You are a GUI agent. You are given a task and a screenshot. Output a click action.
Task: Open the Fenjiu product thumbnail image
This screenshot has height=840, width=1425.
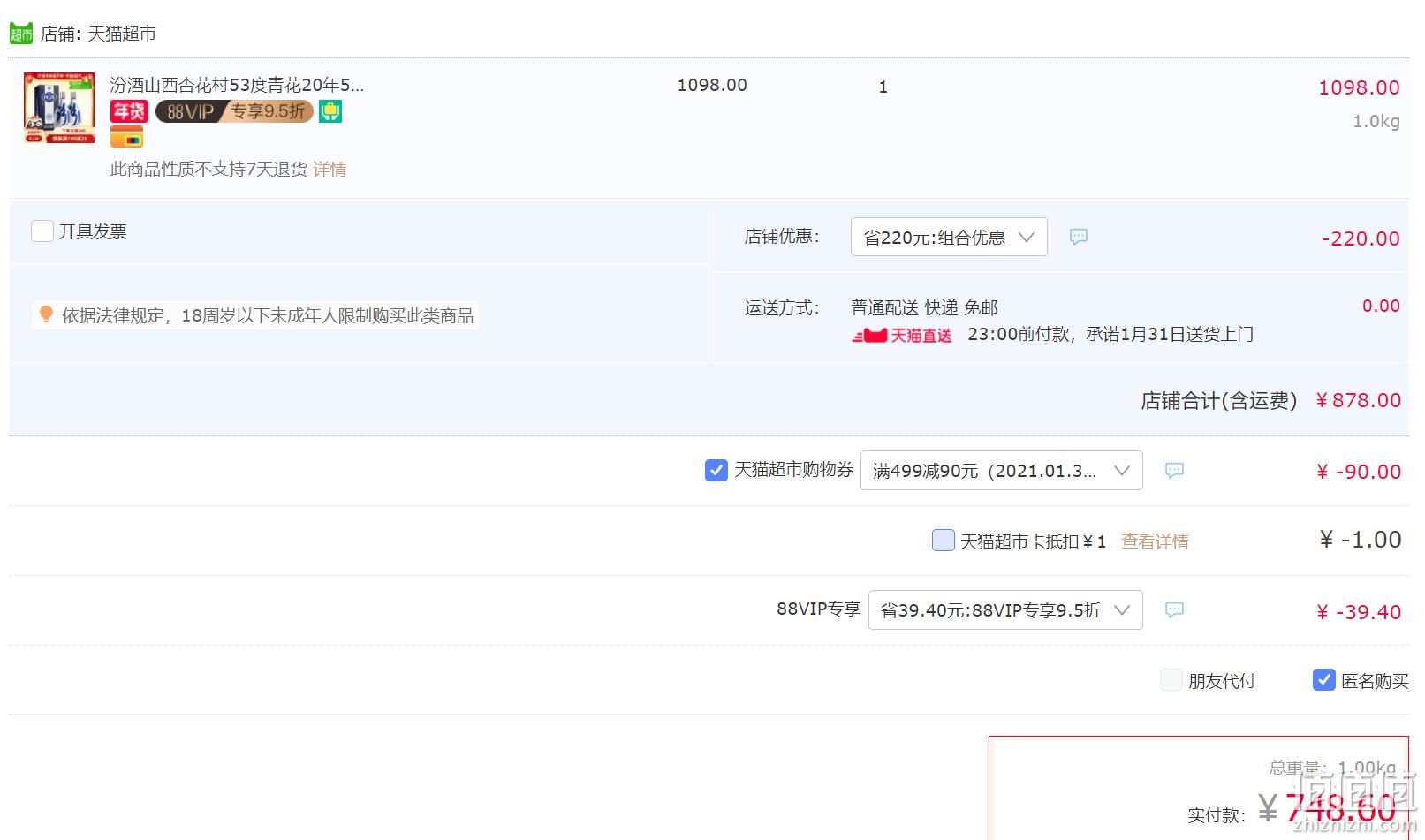(59, 108)
